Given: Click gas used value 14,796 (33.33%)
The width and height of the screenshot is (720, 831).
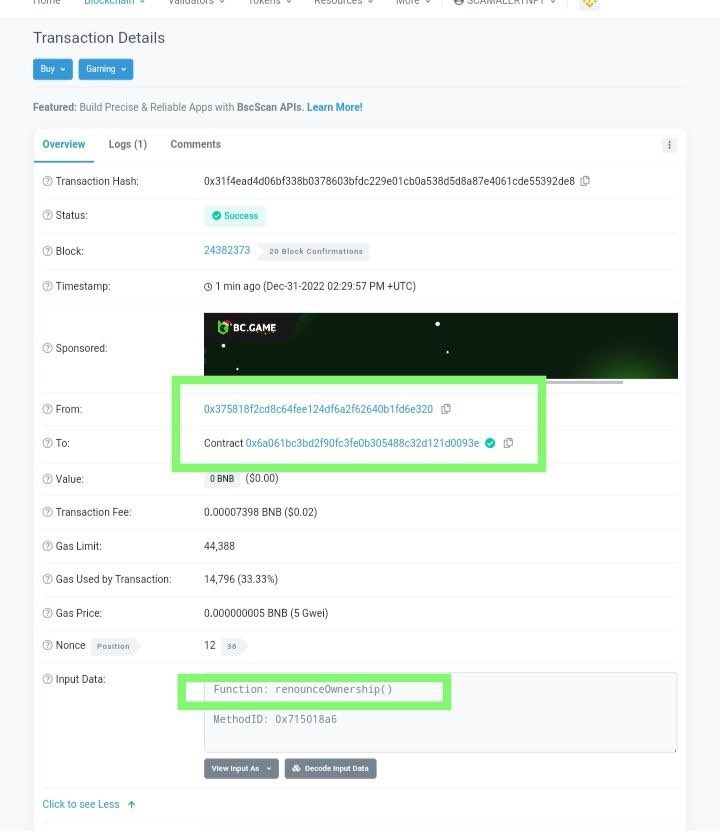Looking at the screenshot, I should (241, 579).
